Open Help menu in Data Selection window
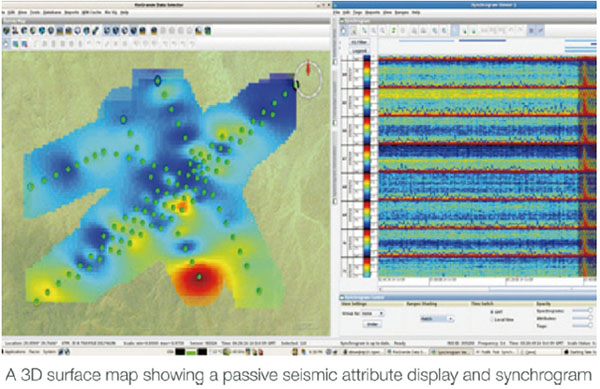This screenshot has height=389, width=600. tap(125, 13)
